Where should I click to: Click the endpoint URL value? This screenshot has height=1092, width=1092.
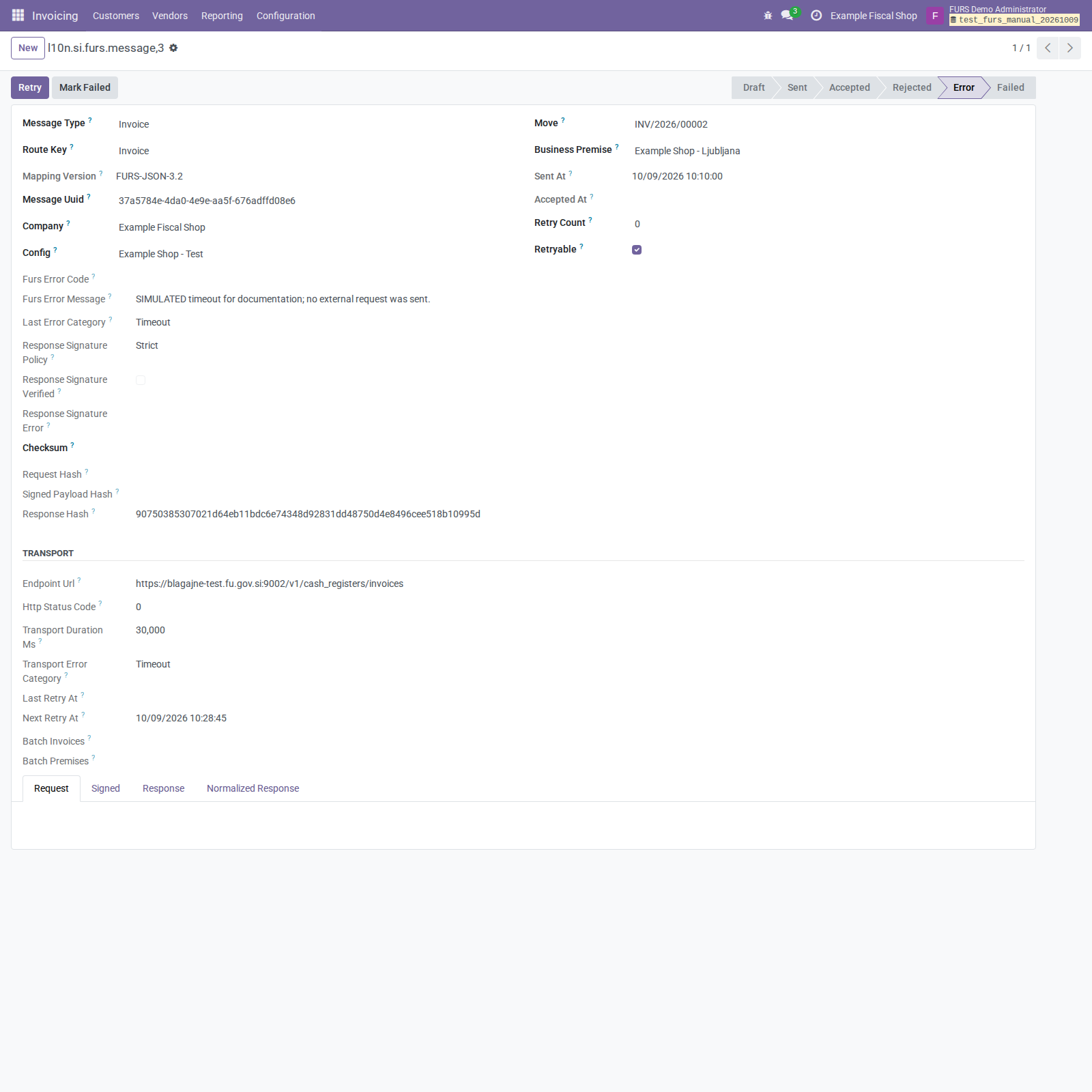(x=270, y=584)
